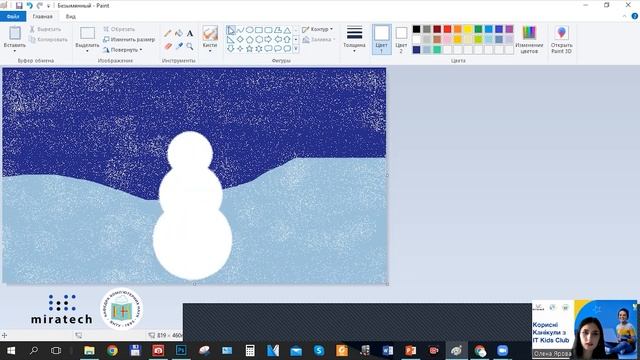The height and width of the screenshot is (360, 640).
Task: Open Google Chrome from the taskbar
Action: [112, 350]
